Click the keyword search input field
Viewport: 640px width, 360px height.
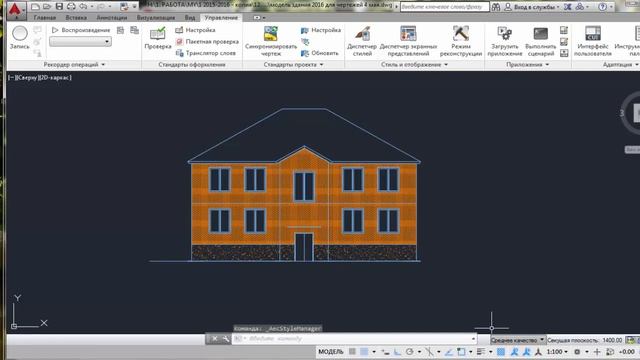444,7
